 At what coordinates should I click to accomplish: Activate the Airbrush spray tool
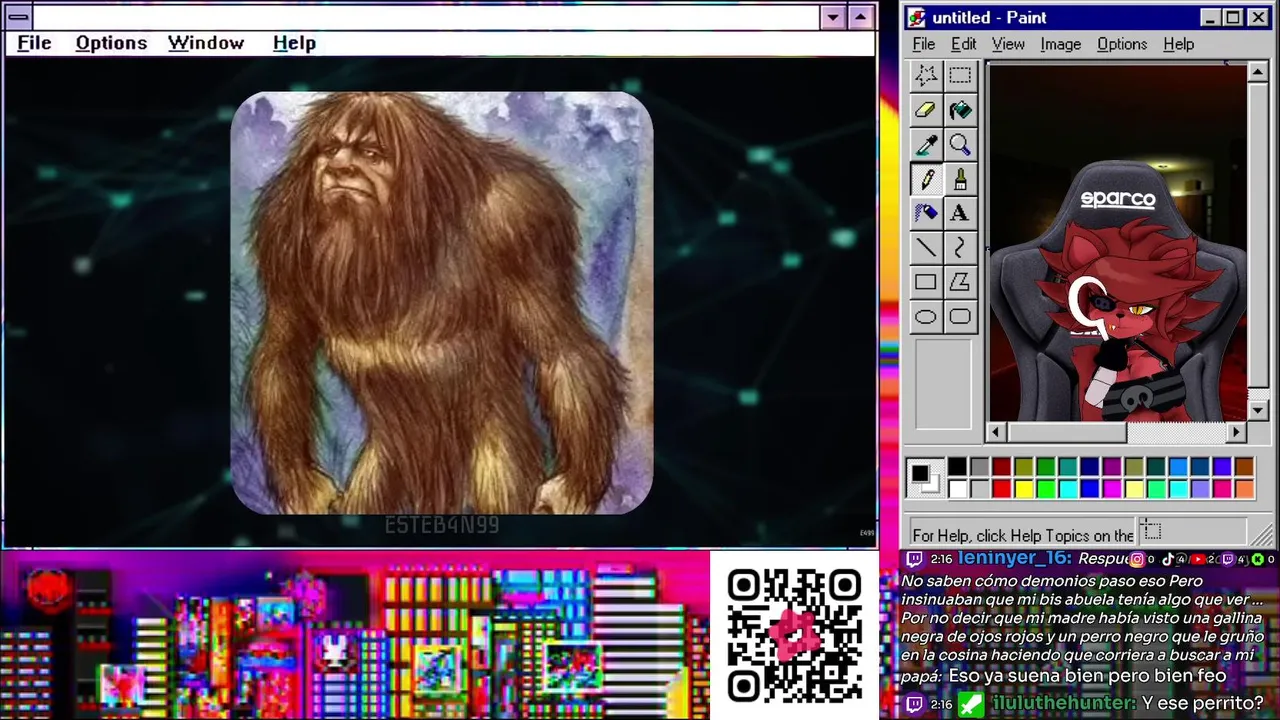click(x=926, y=213)
